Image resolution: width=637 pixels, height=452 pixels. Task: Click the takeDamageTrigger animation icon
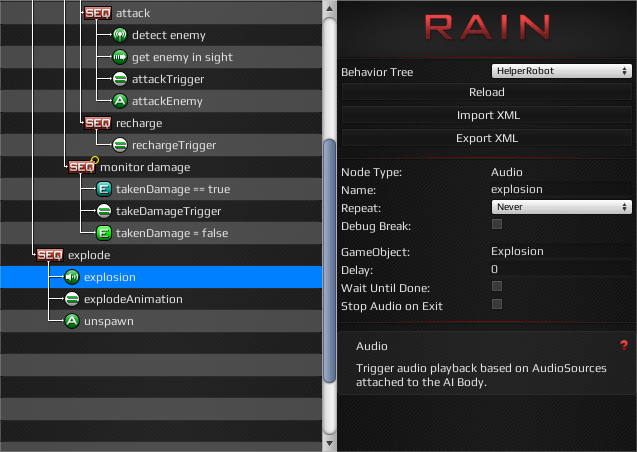(x=104, y=211)
